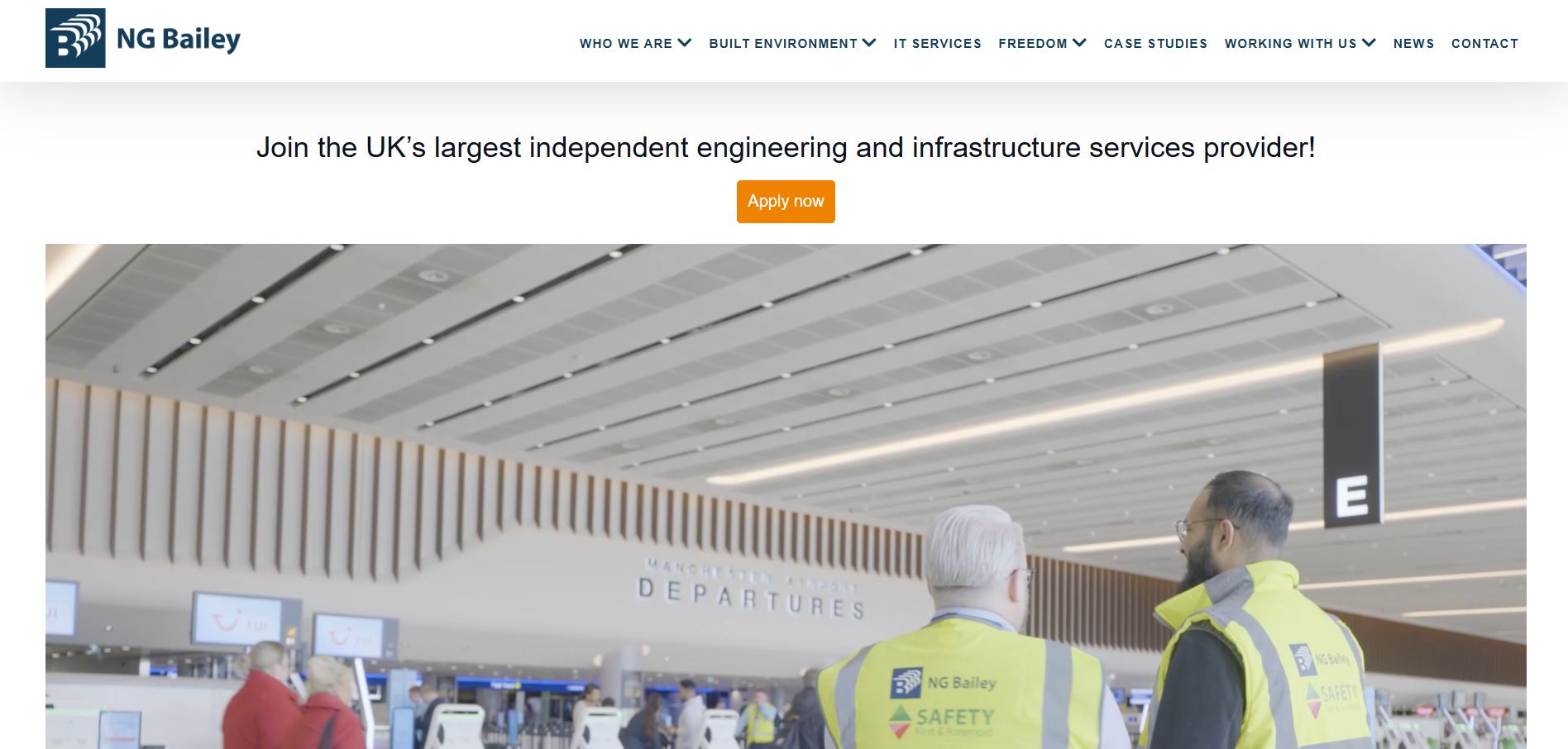The image size is (1568, 749).
Task: Click the black E gate sign in video
Action: coord(1352,437)
